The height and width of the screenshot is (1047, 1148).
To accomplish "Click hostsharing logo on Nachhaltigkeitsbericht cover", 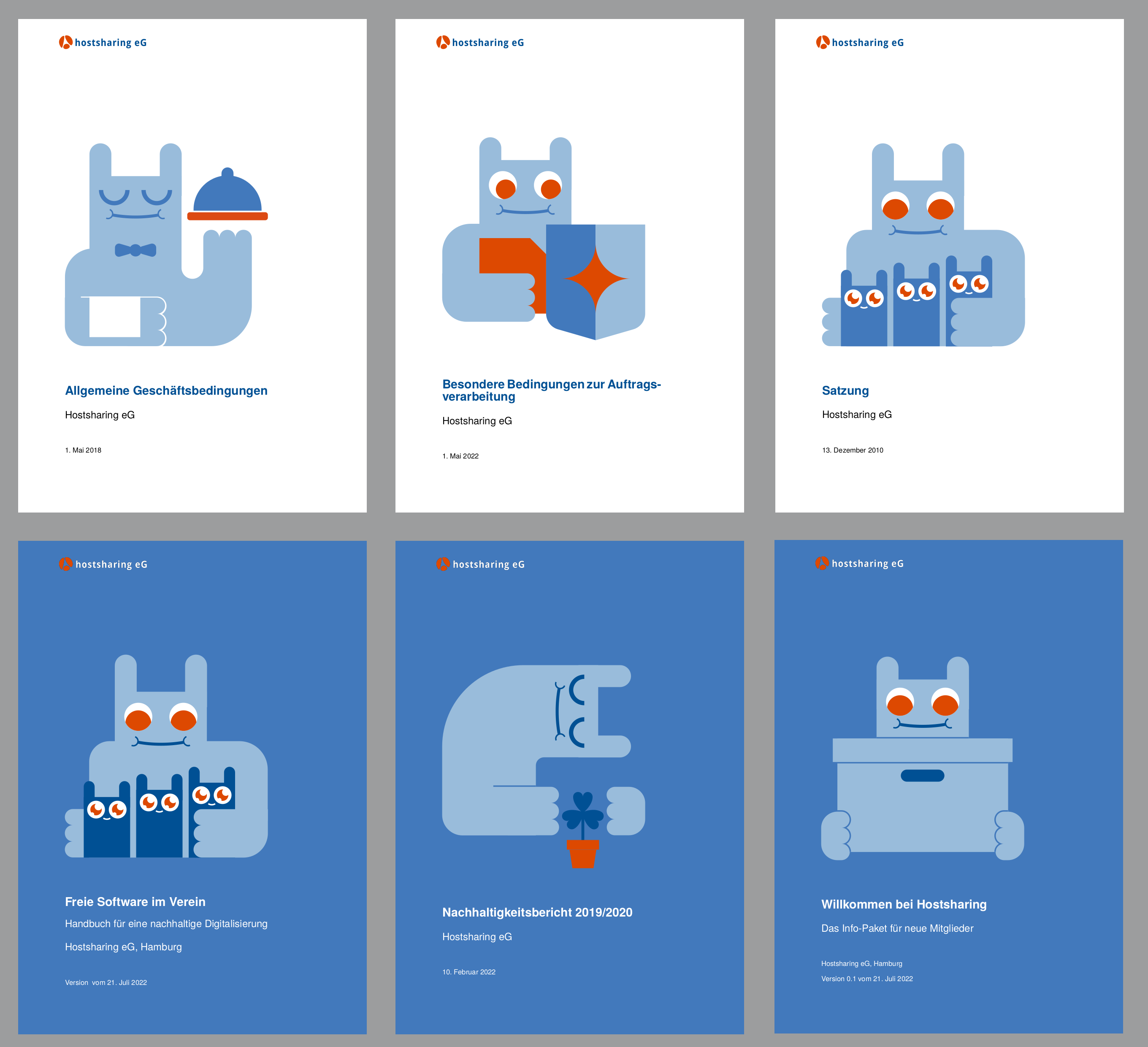I will click(x=481, y=564).
